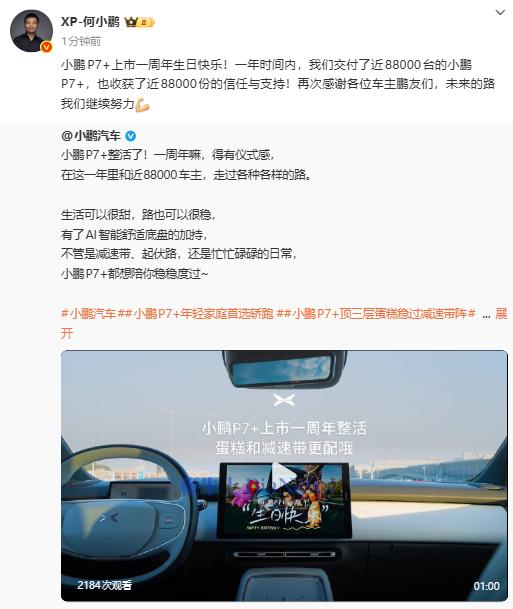This screenshot has height=609, width=513.
Task: Click the main post text about 88000 deliveries
Action: pyautogui.click(x=278, y=84)
